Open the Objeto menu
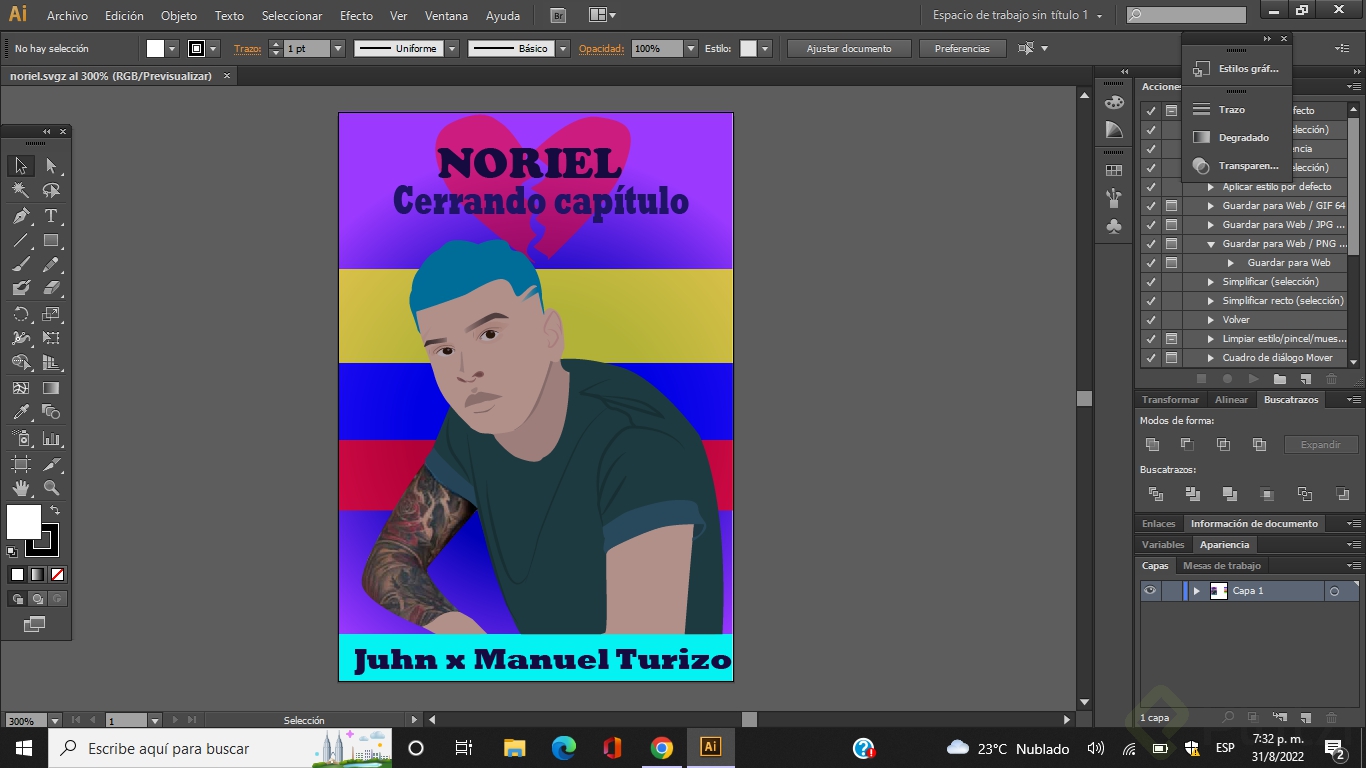1366x768 pixels. click(x=178, y=15)
